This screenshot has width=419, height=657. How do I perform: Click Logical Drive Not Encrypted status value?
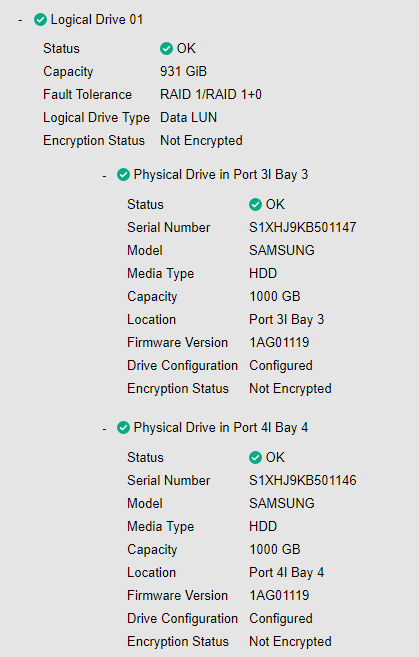(x=201, y=141)
